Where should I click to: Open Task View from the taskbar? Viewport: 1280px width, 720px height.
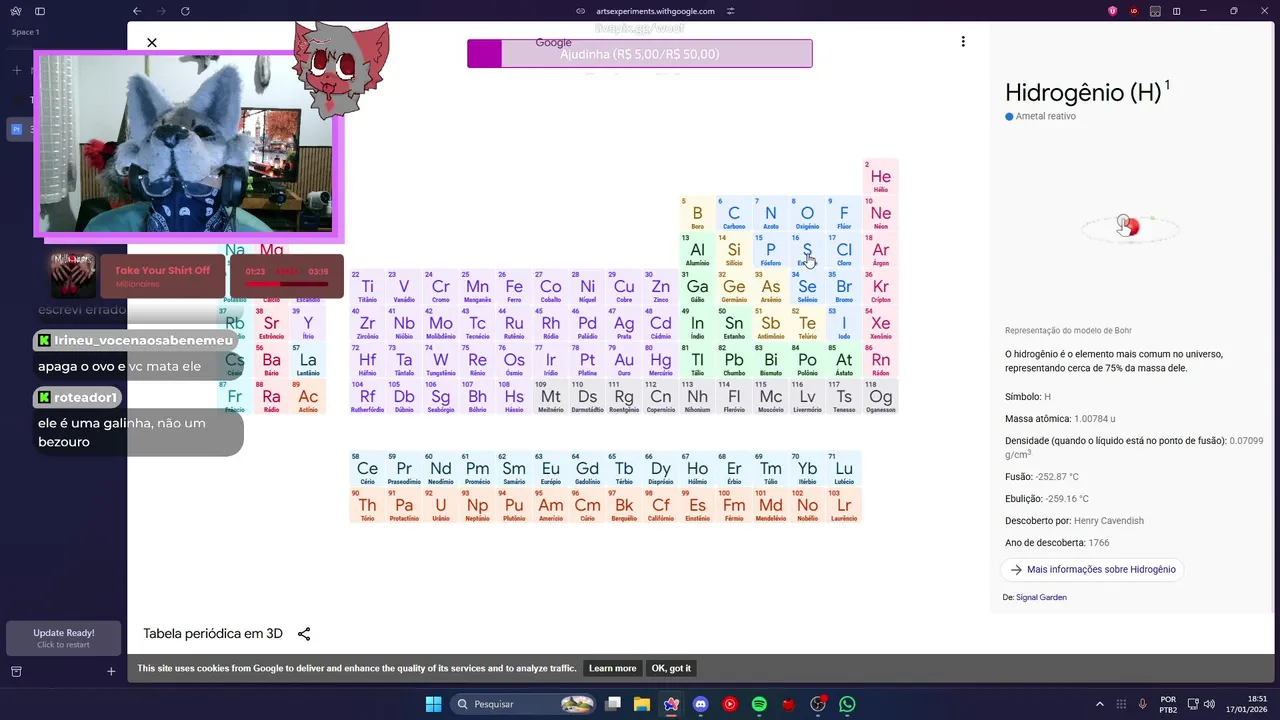(x=613, y=704)
